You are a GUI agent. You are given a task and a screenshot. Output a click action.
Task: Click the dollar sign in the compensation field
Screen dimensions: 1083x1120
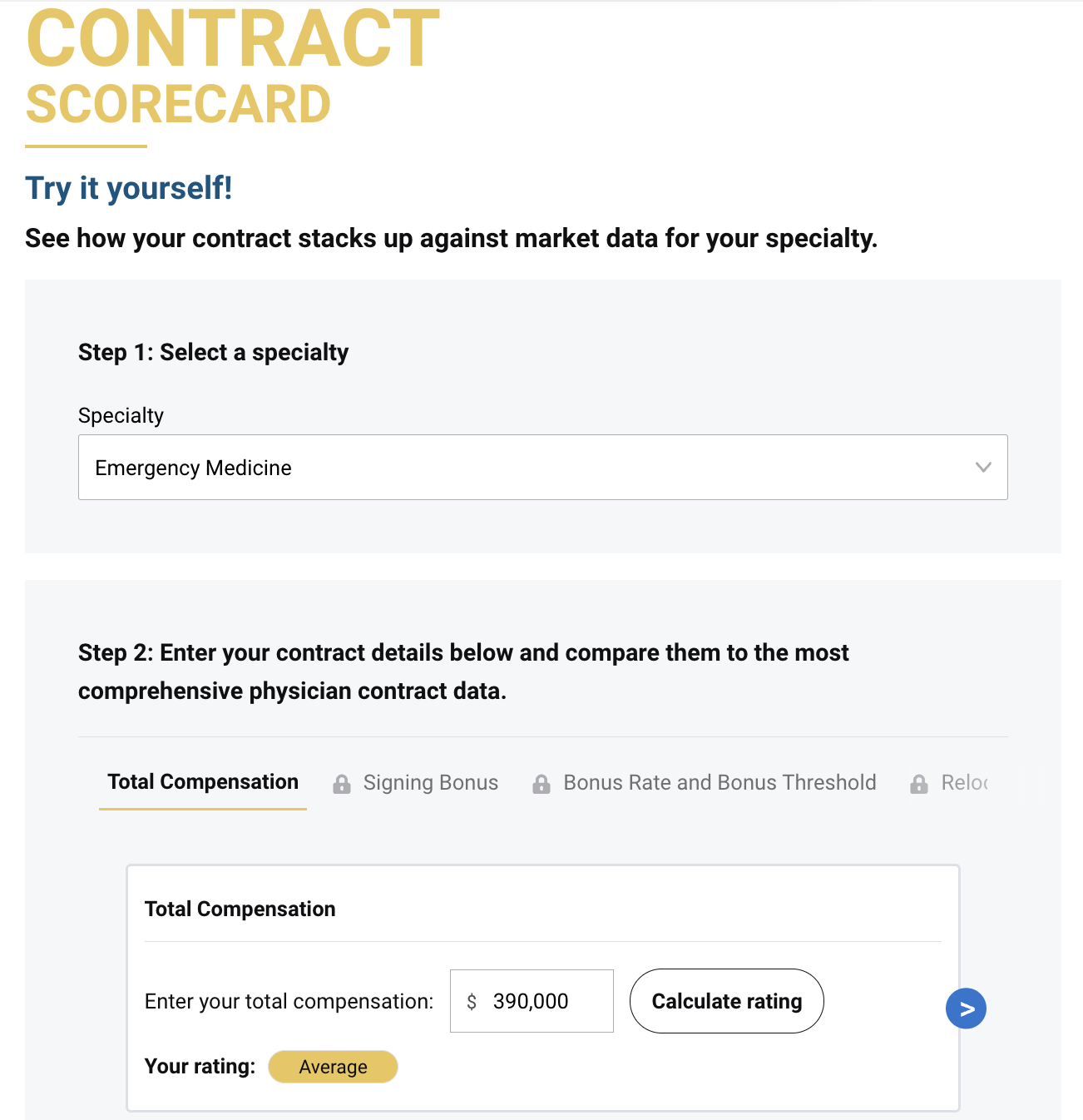pos(472,1002)
